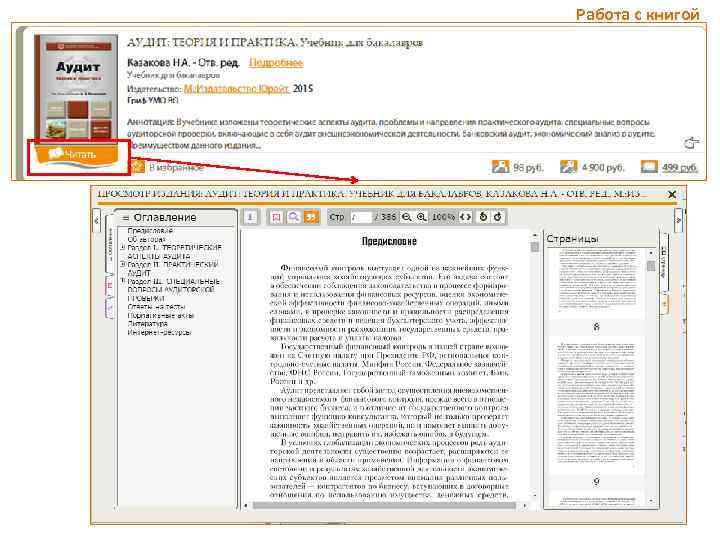720x540 pixels.
Task: Collapse the right panel with the arrow
Action: pos(678,220)
